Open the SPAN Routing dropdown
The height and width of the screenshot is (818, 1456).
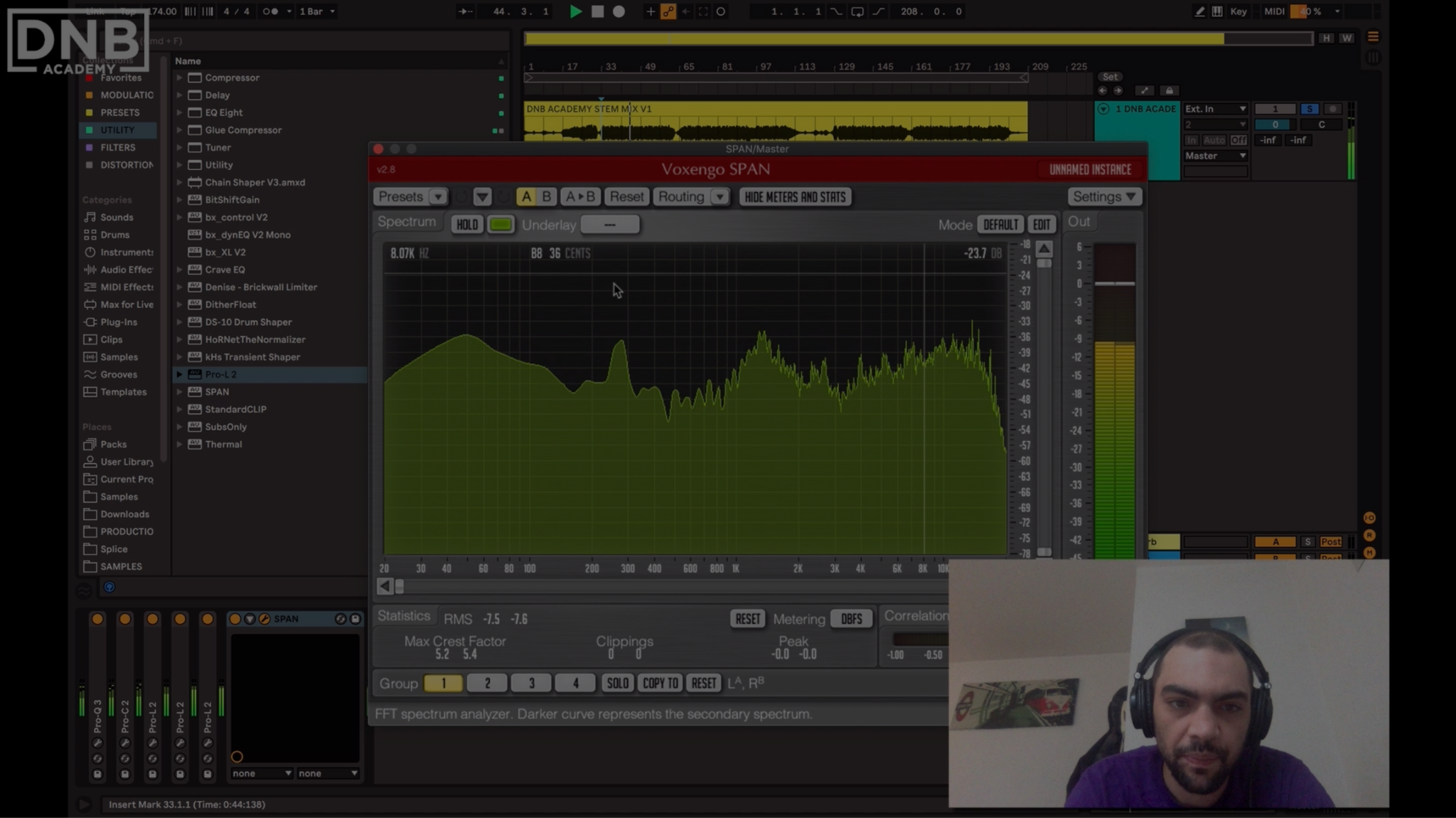(x=691, y=197)
